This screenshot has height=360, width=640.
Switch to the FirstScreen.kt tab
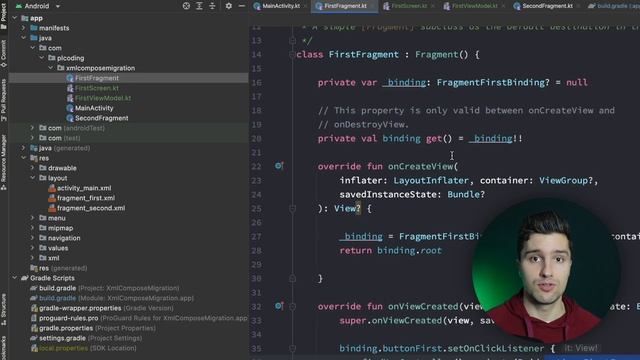coord(409,6)
